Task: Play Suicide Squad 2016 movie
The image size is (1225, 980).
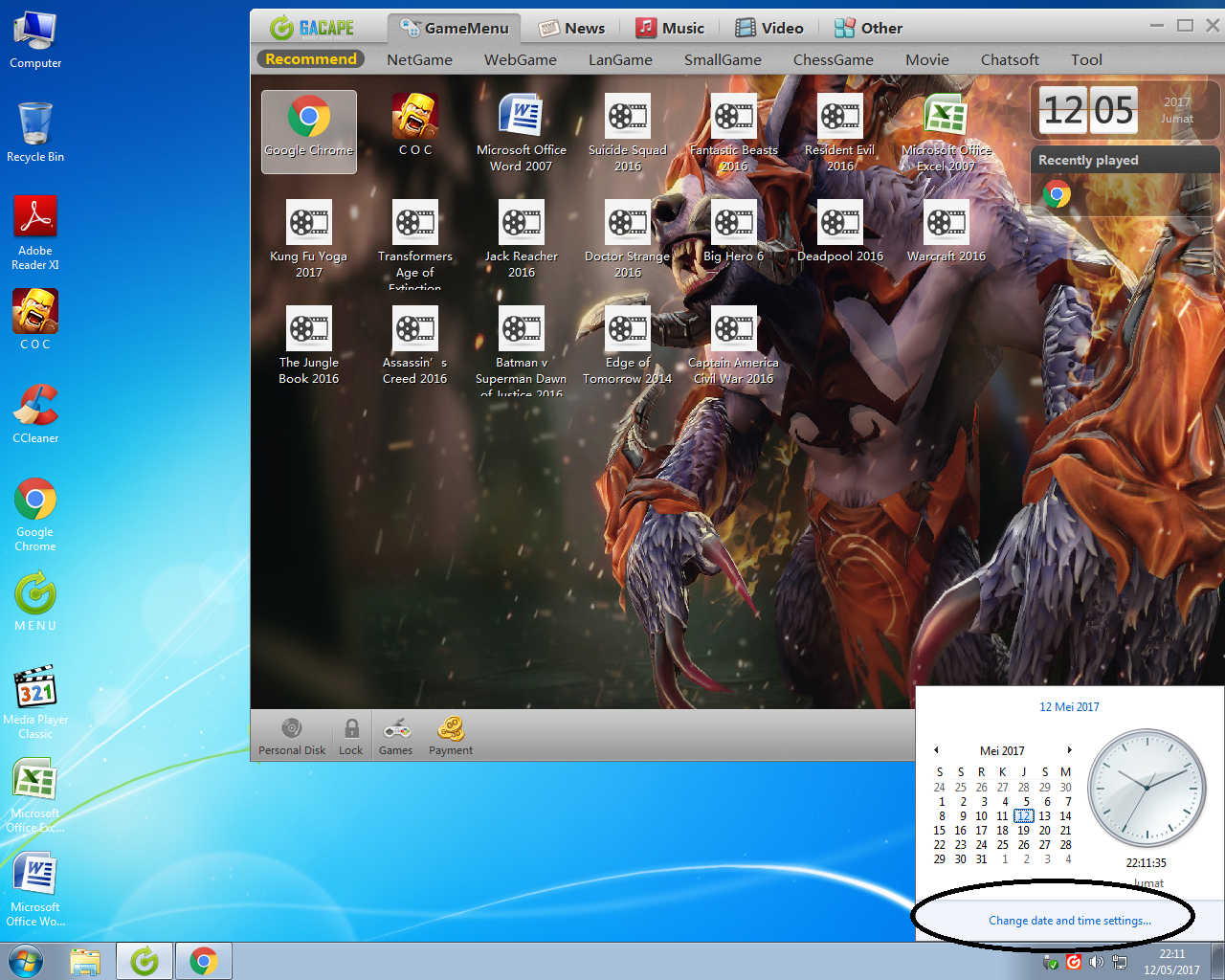Action: coord(628,133)
